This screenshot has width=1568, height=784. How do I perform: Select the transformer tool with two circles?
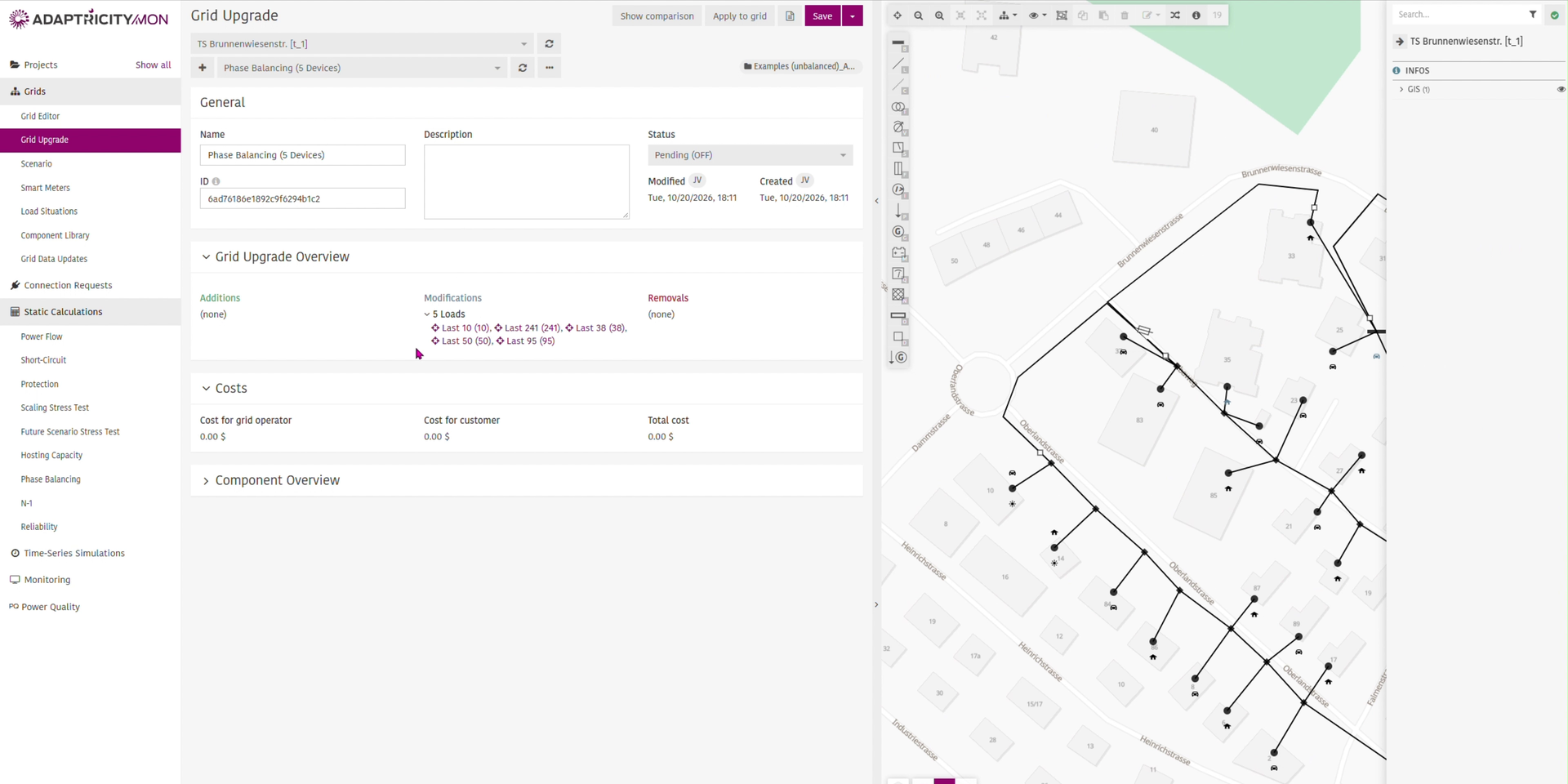898,107
